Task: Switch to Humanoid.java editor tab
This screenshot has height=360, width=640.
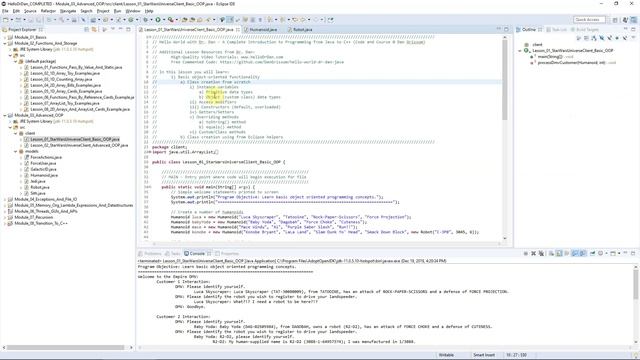Action: (262, 29)
